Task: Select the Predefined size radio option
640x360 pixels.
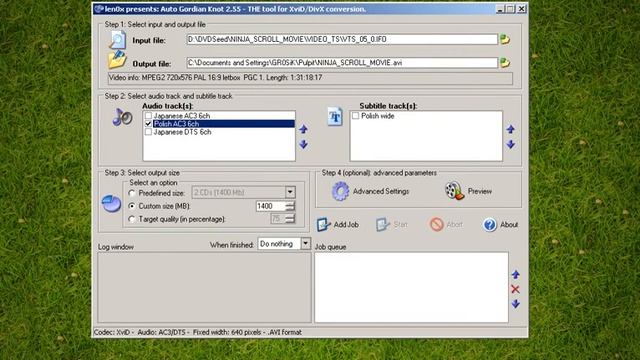Action: [x=132, y=193]
